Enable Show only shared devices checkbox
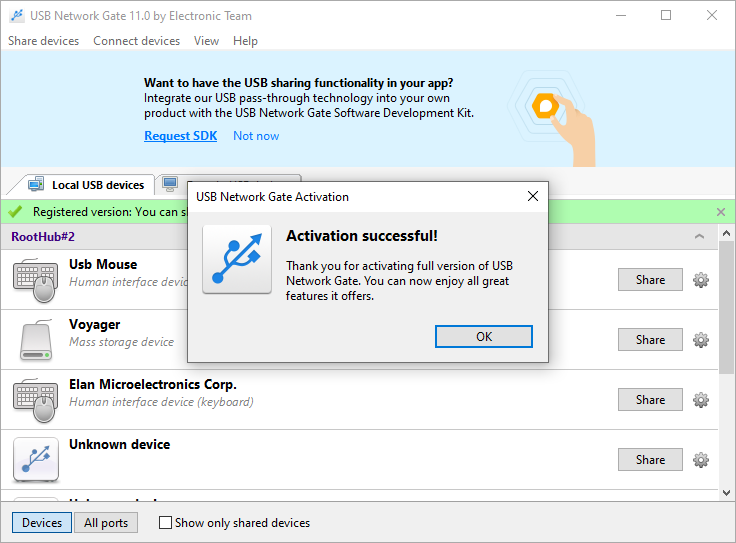This screenshot has height=543, width=736. [166, 523]
